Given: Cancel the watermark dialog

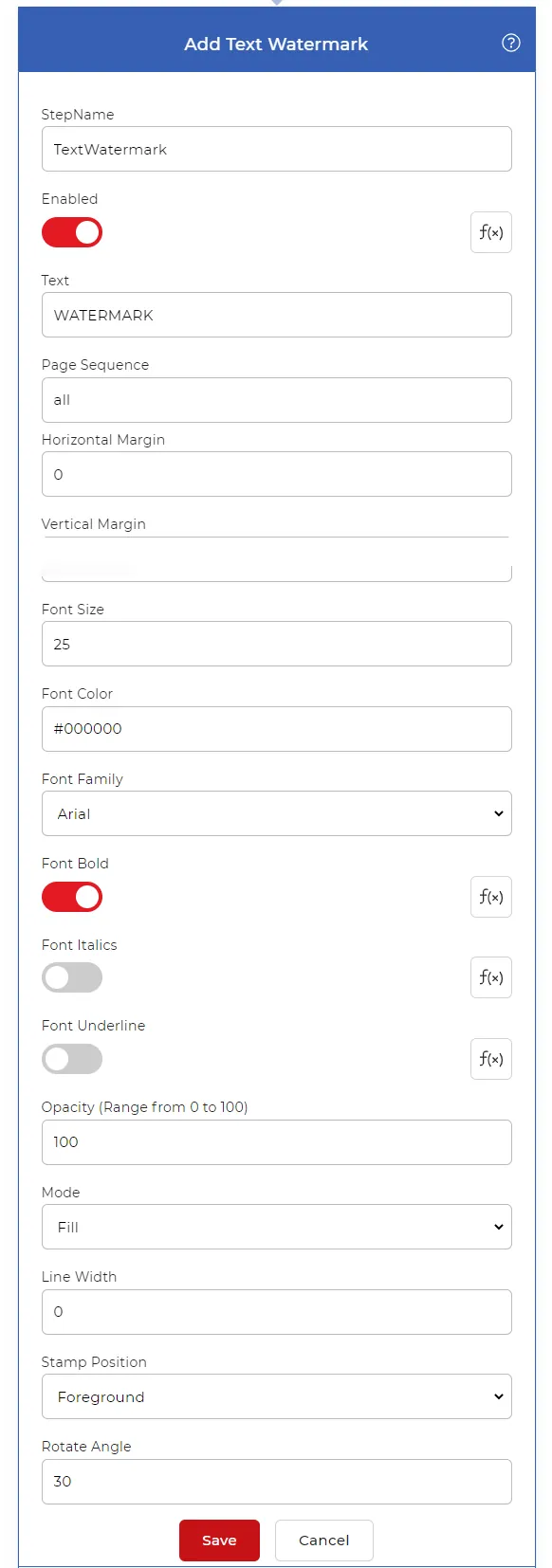Looking at the screenshot, I should tap(324, 1541).
